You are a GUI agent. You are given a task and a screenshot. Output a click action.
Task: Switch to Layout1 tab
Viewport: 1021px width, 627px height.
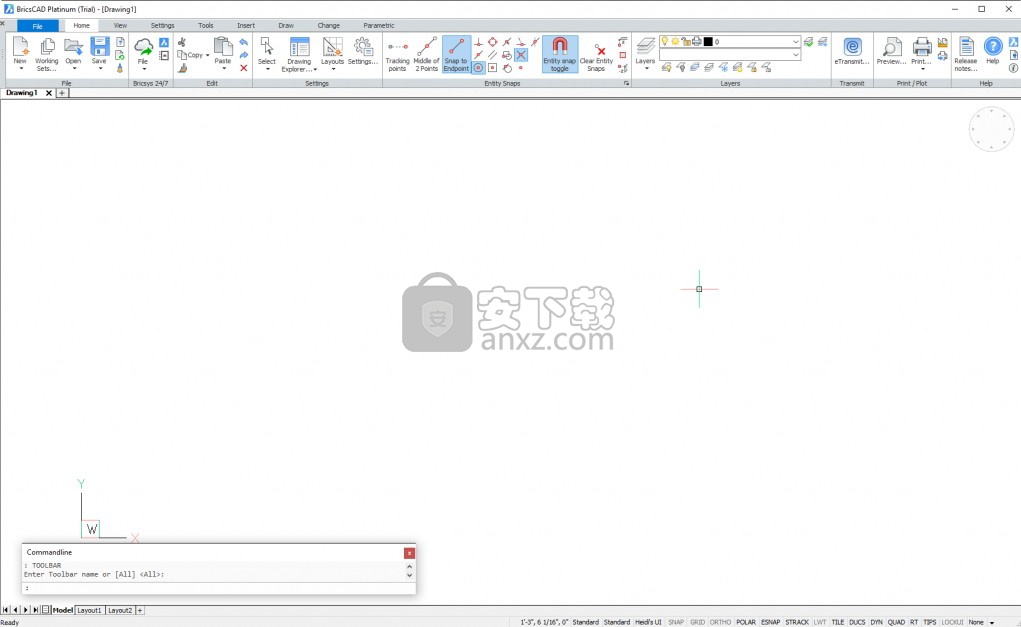pos(90,610)
